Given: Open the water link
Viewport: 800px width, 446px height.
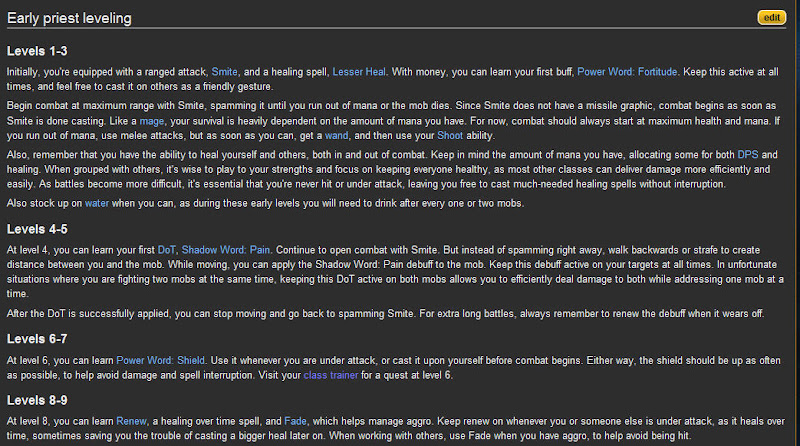Looking at the screenshot, I should pos(96,203).
